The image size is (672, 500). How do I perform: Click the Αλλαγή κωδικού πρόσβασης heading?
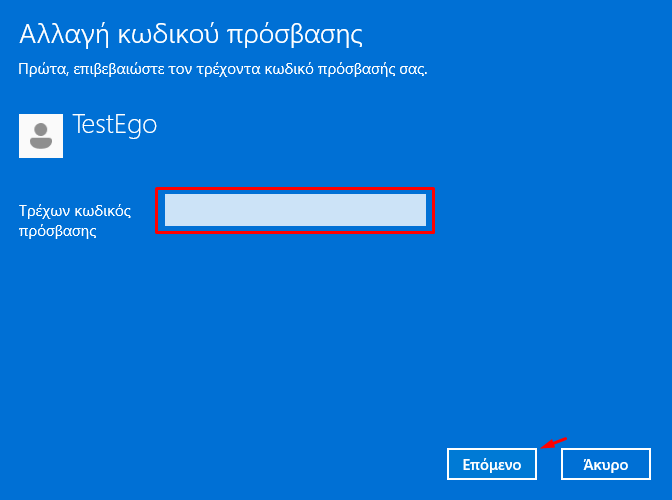click(191, 34)
